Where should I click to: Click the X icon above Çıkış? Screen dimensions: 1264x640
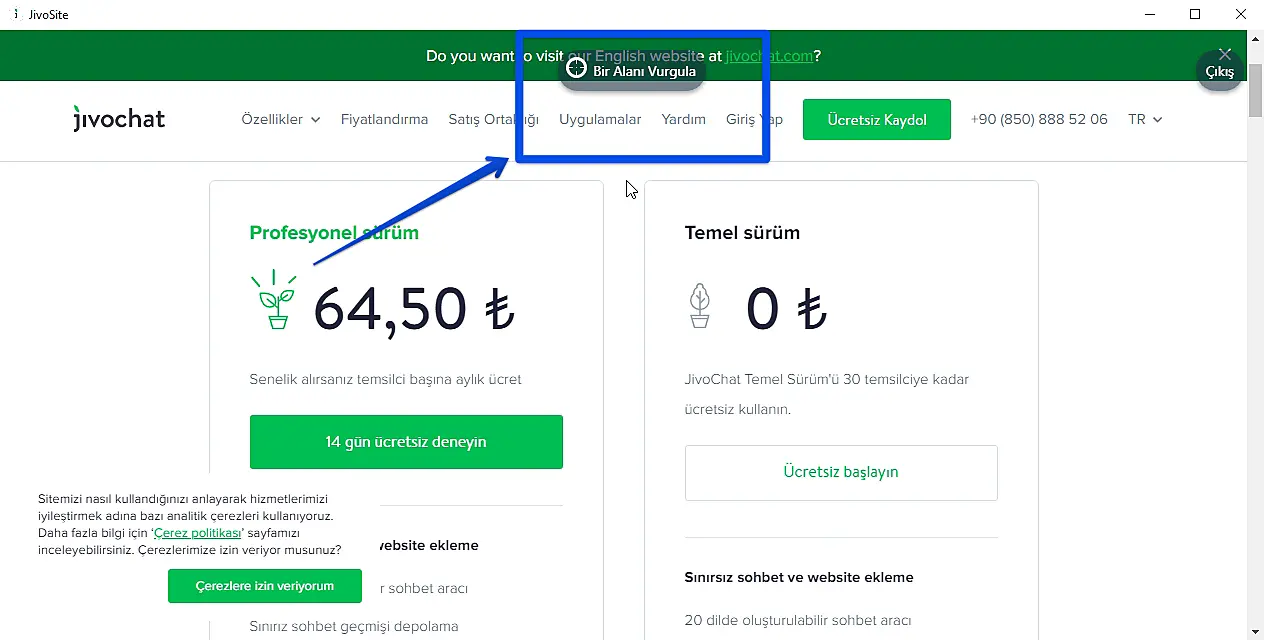click(1225, 55)
